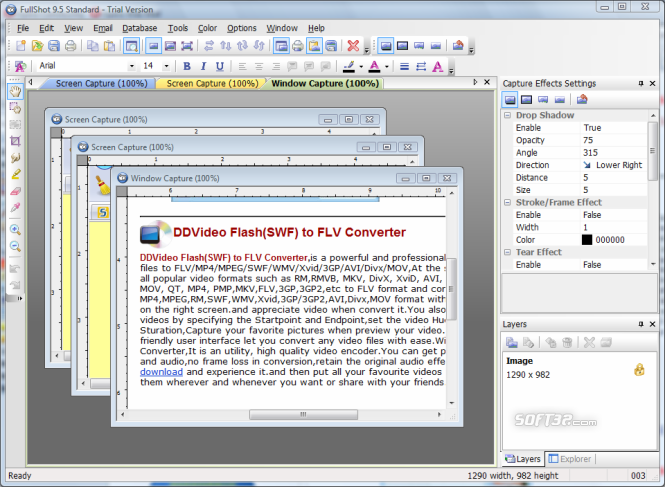Click the Print icon in main toolbar

(x=70, y=45)
